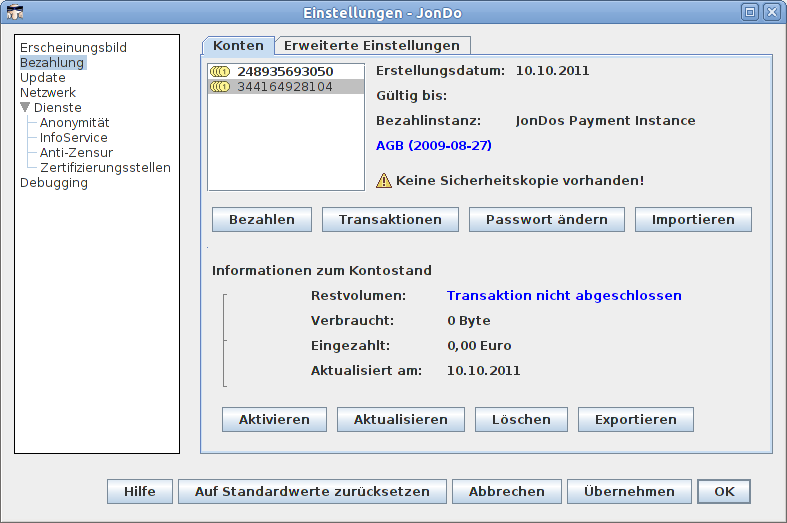The image size is (787, 523).
Task: Open Anonymität under Dienste
Action: pyautogui.click(x=74, y=122)
